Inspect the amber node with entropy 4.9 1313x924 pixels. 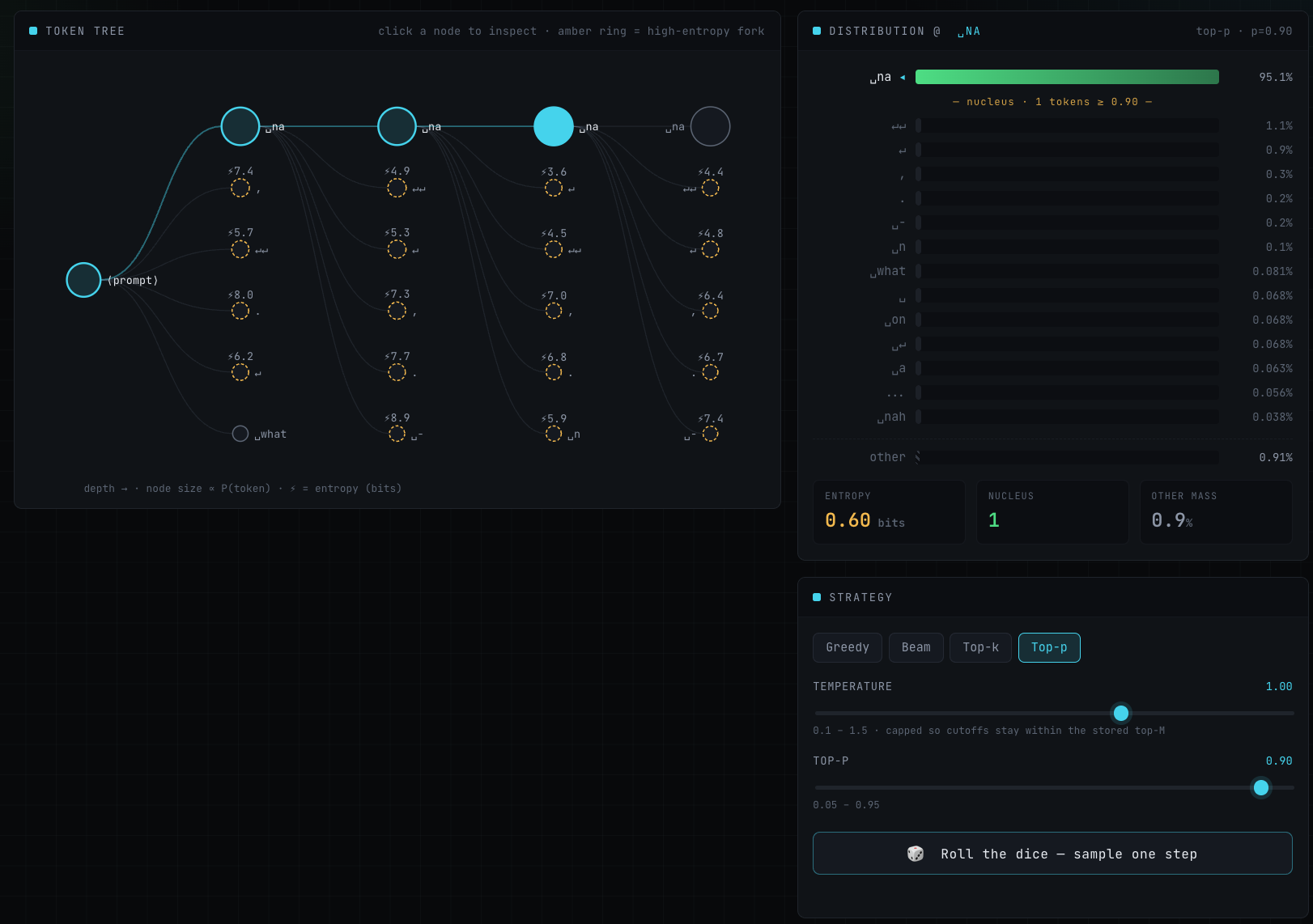tap(397, 188)
